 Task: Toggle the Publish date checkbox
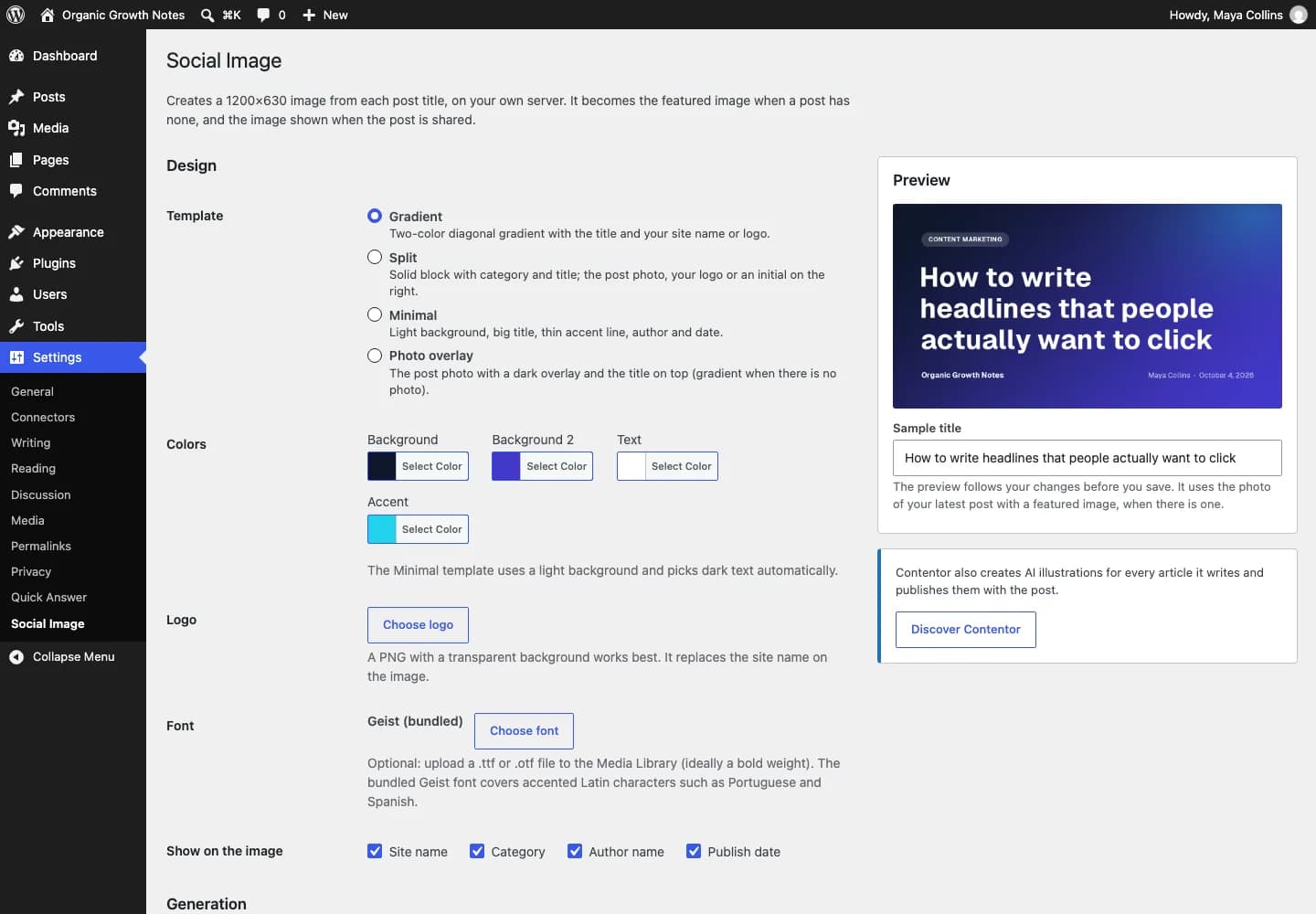click(x=694, y=851)
